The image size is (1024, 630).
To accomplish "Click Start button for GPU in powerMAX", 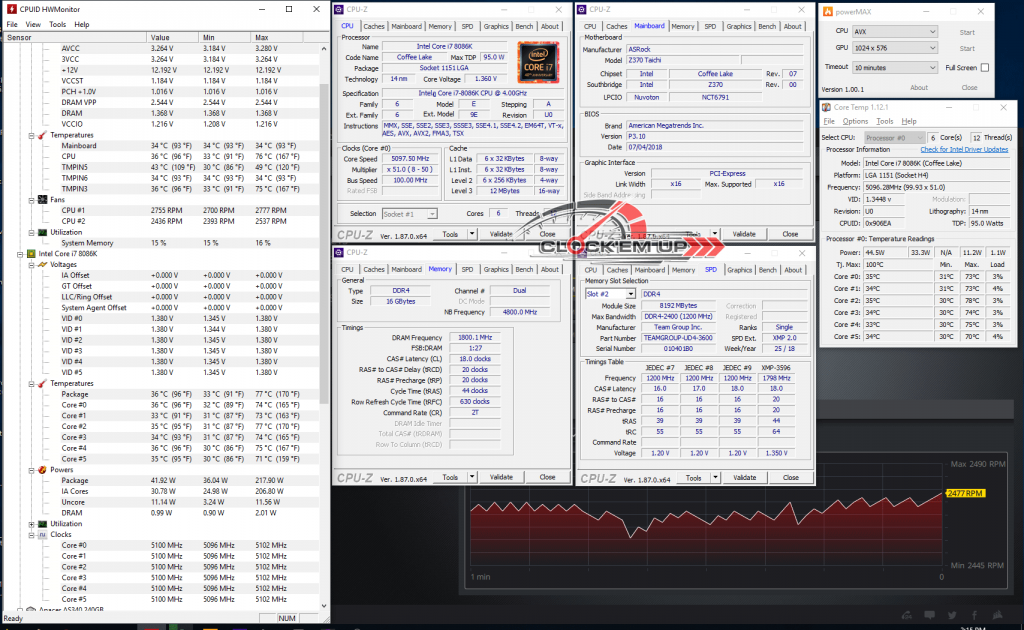I will point(967,48).
